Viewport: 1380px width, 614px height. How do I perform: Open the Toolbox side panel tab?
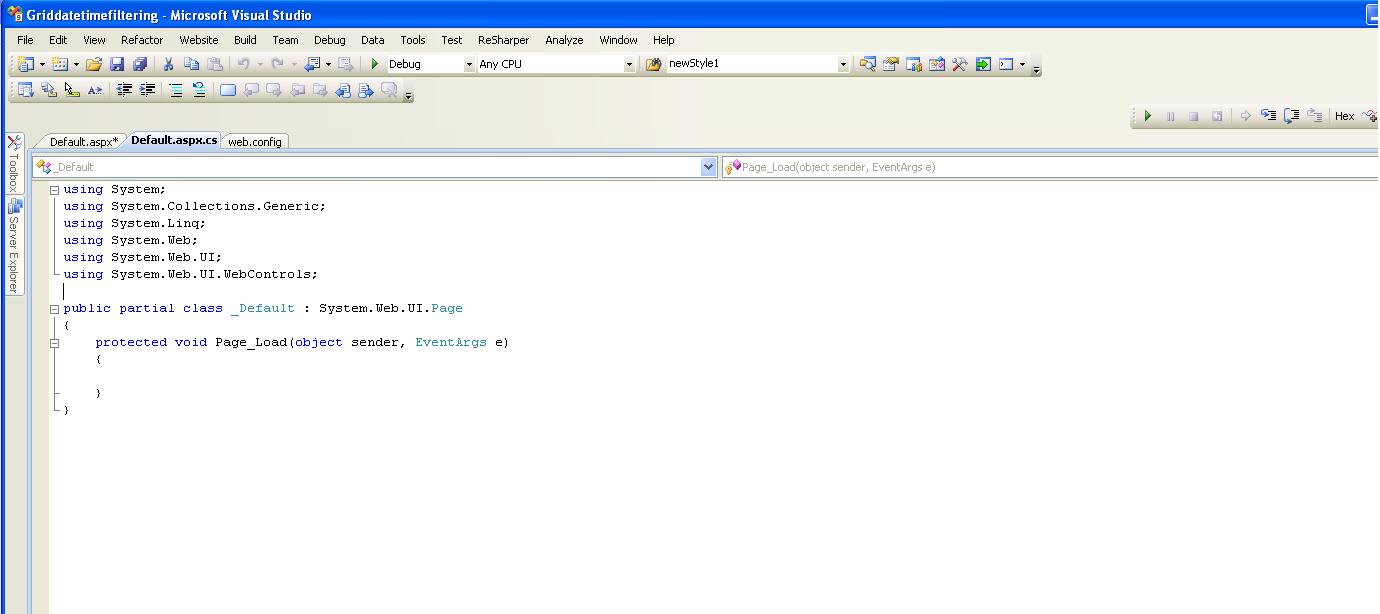13,164
